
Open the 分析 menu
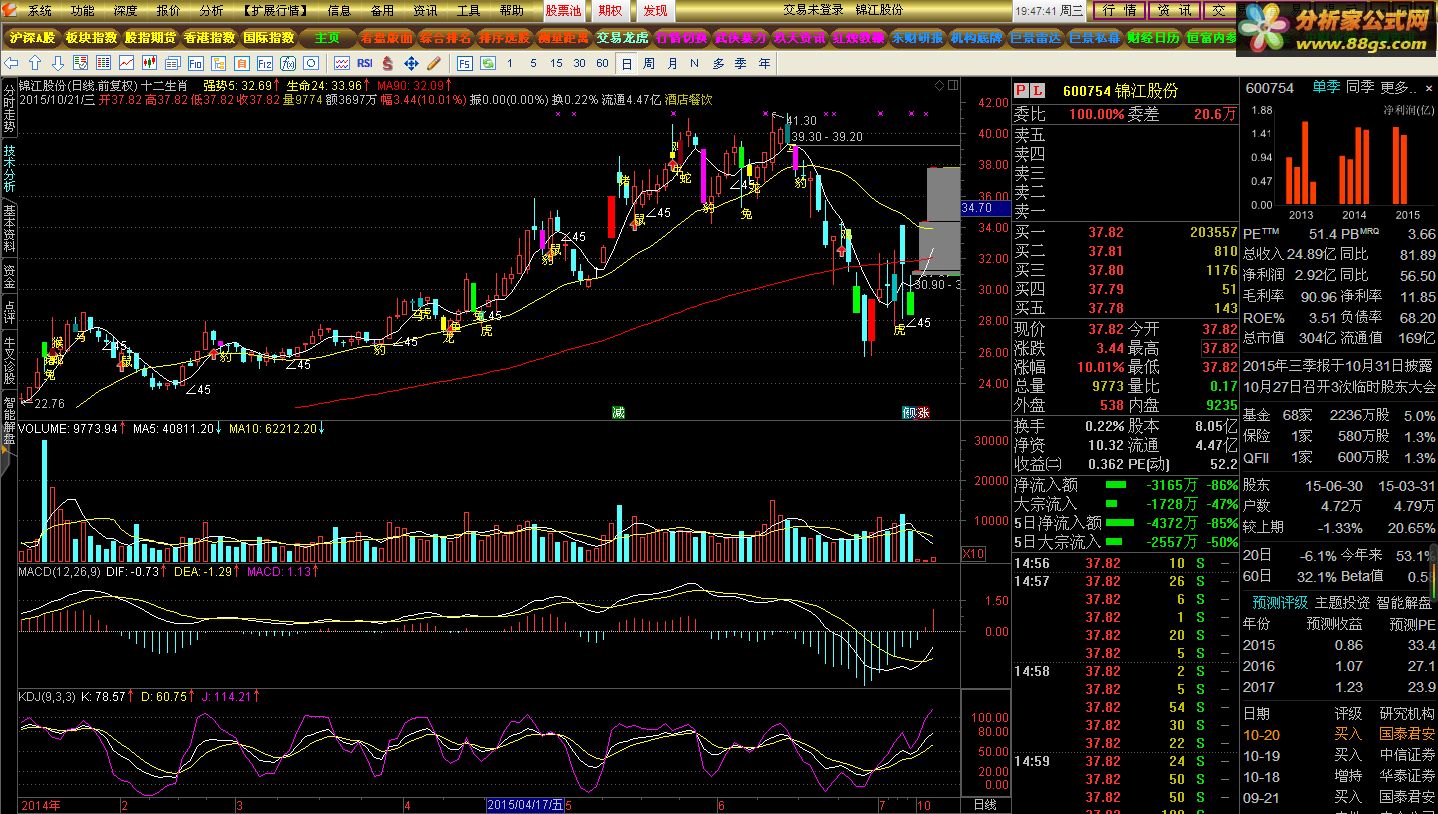click(x=211, y=10)
